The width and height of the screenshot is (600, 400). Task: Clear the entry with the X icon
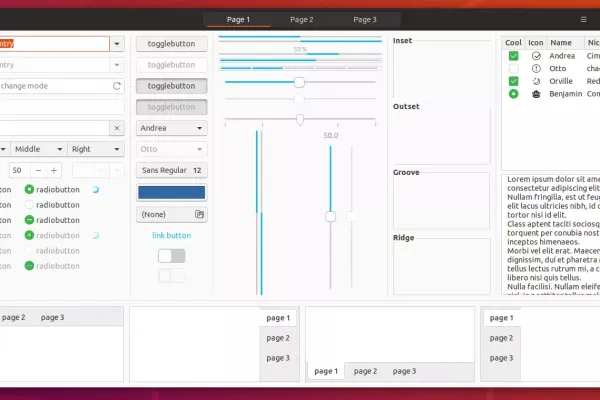tap(117, 128)
